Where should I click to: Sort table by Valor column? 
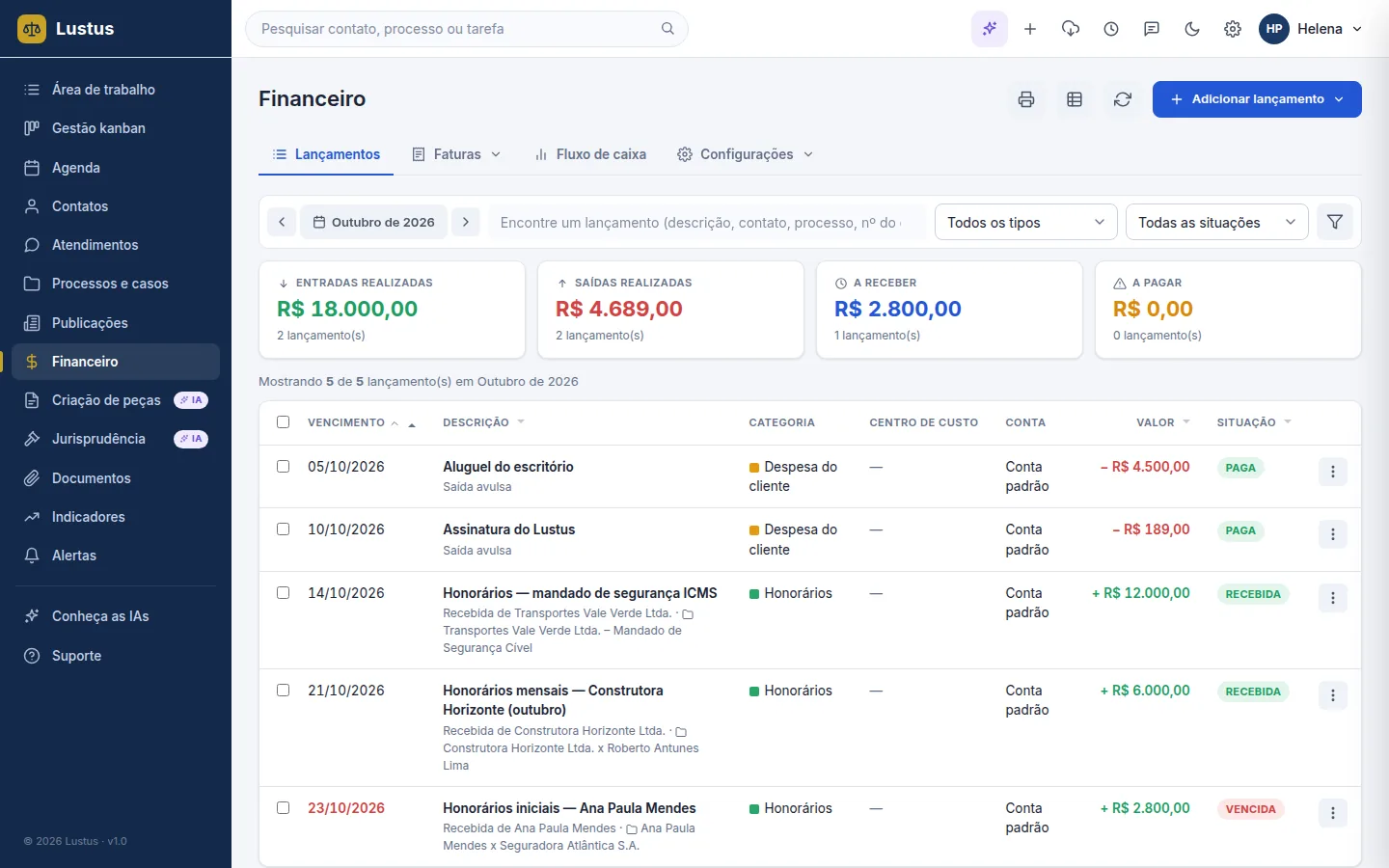click(x=1163, y=422)
